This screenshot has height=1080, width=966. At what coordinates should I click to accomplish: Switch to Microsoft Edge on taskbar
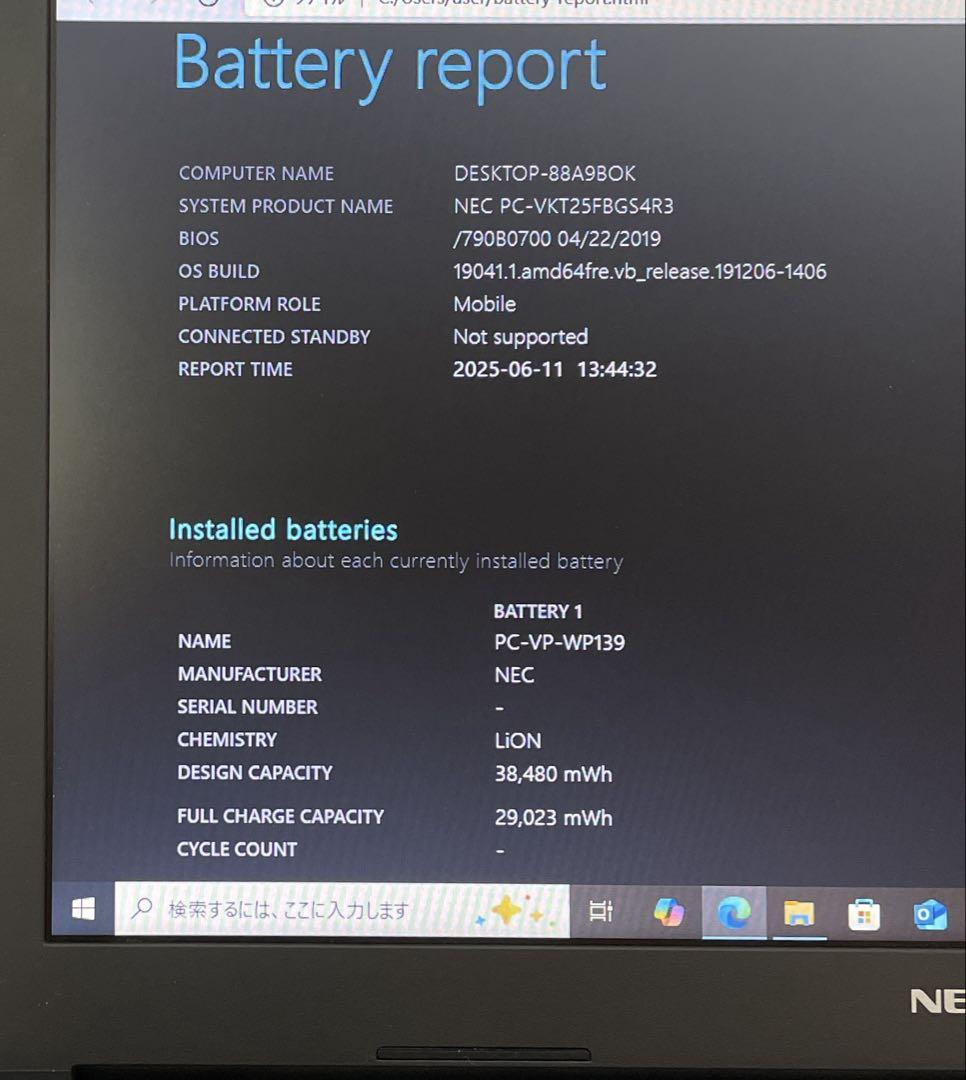734,913
